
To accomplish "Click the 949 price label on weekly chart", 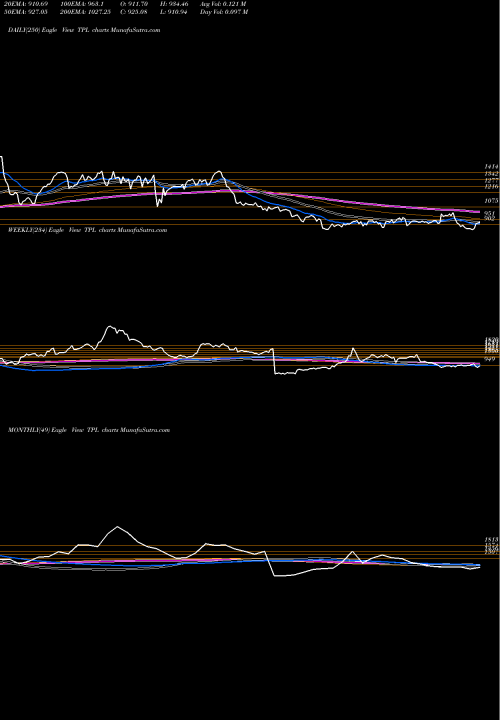I will 490,358.
